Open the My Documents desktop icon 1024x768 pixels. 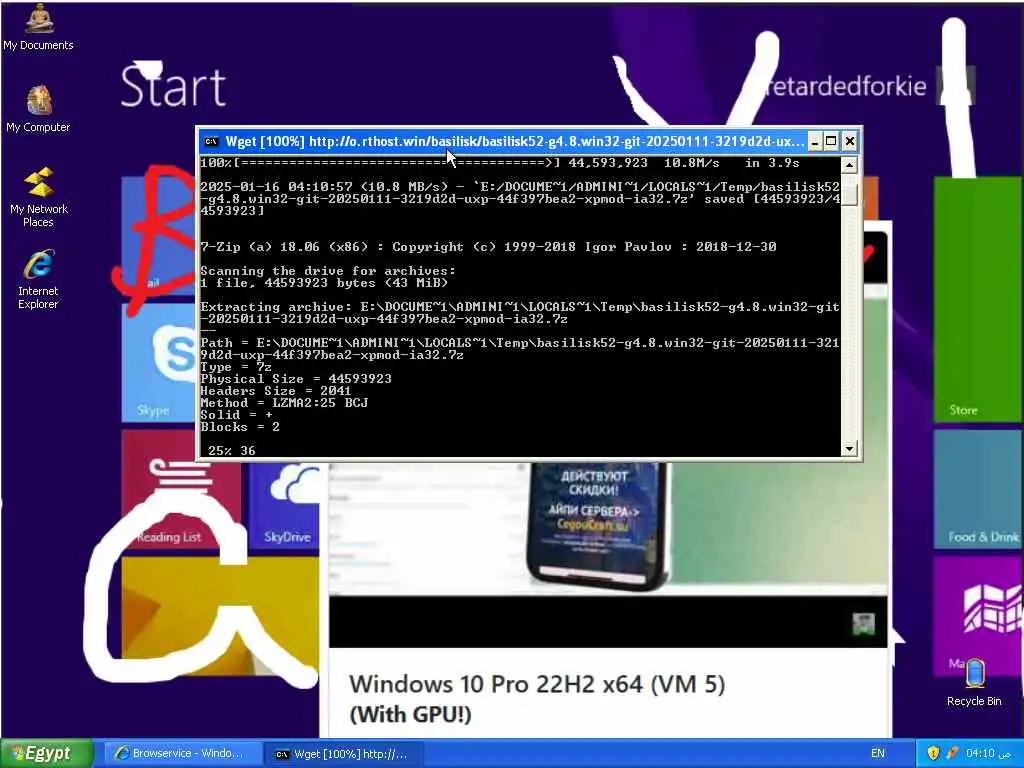pyautogui.click(x=39, y=26)
